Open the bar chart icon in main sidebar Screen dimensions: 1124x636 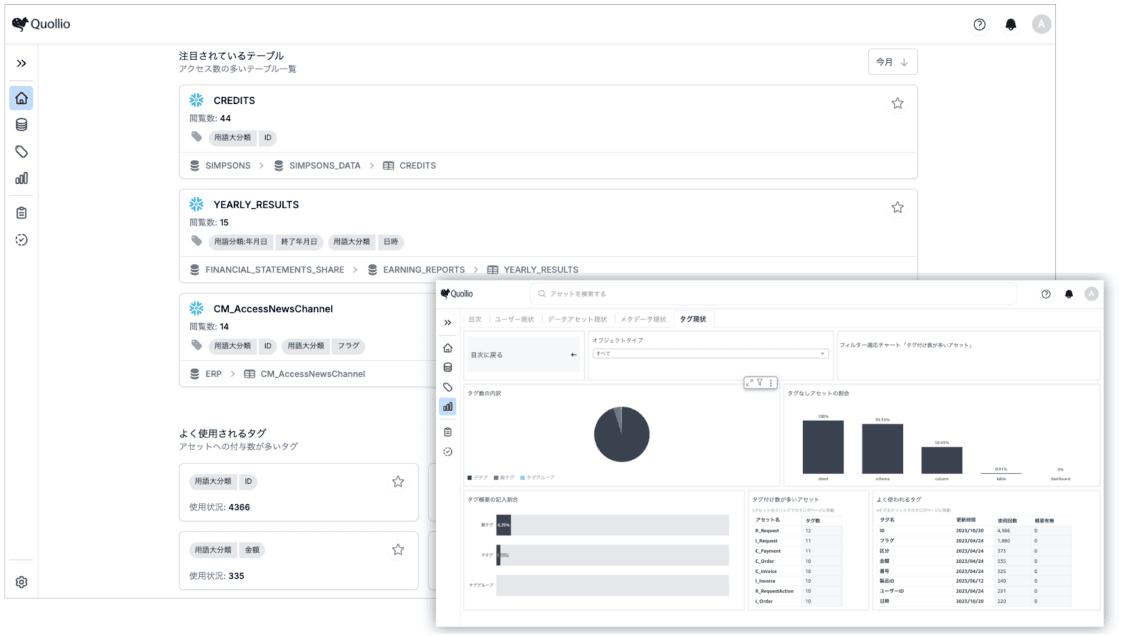click(x=21, y=178)
